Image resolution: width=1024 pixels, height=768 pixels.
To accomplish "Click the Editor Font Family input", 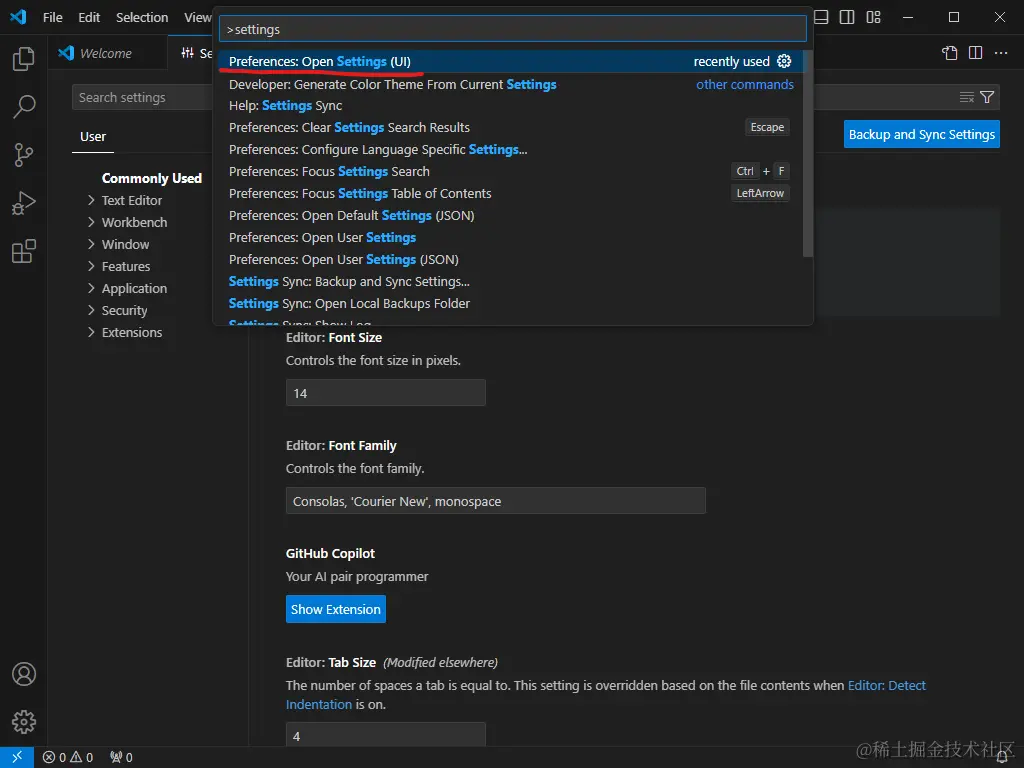I will pos(496,501).
